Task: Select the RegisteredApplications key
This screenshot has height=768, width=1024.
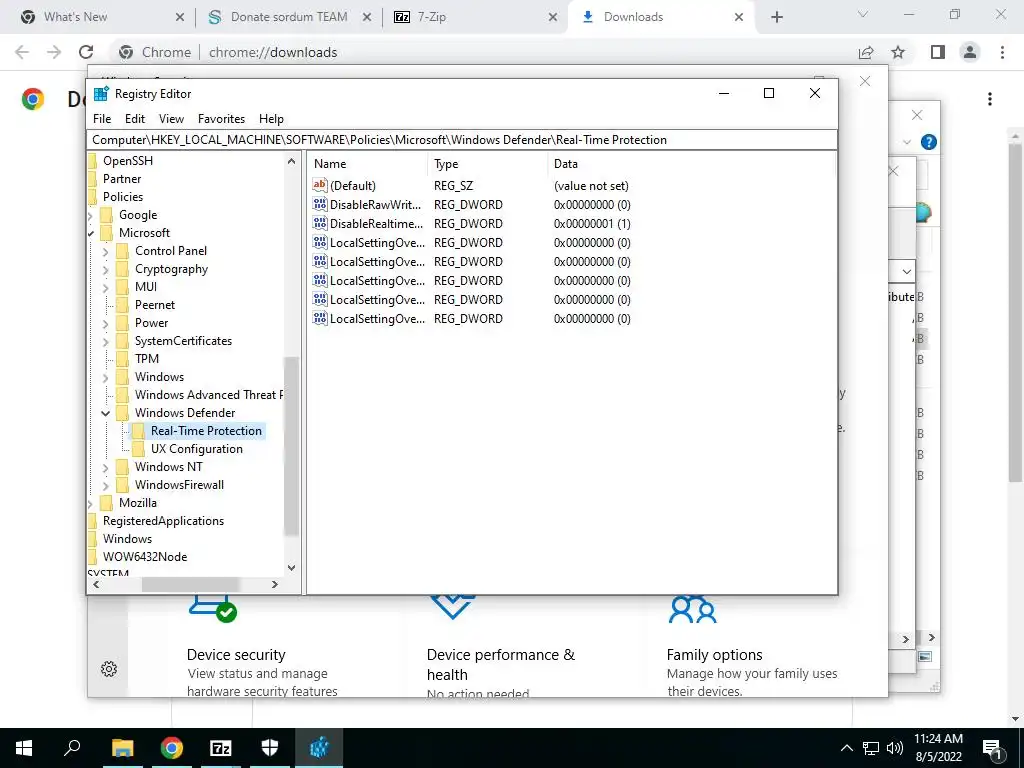Action: click(x=163, y=520)
